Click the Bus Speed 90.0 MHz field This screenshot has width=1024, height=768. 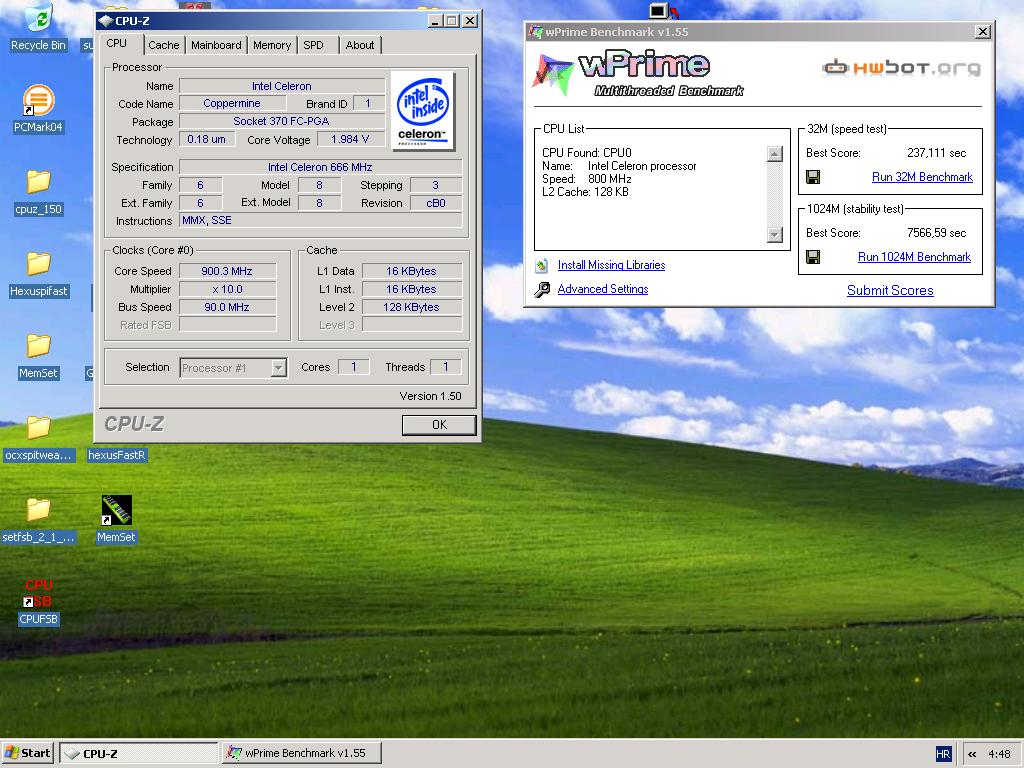[x=227, y=307]
